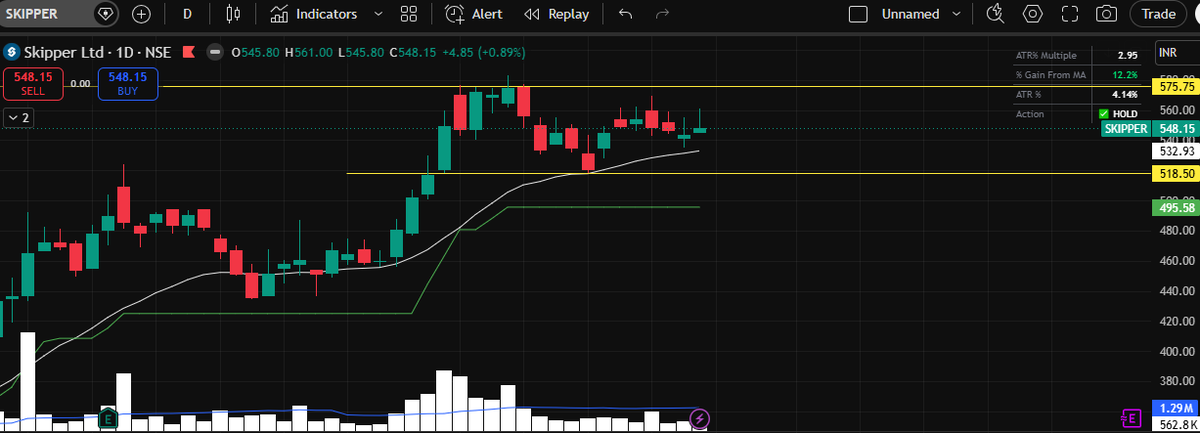
Task: Click the ATR % value 4.14%
Action: pyautogui.click(x=1127, y=94)
